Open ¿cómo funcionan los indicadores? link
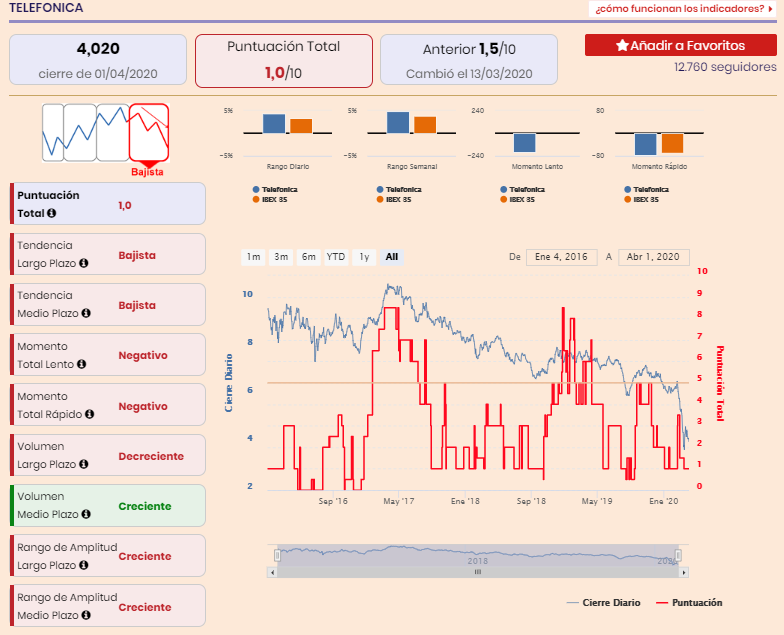Screen dimensions: 784x635 point(682,8)
